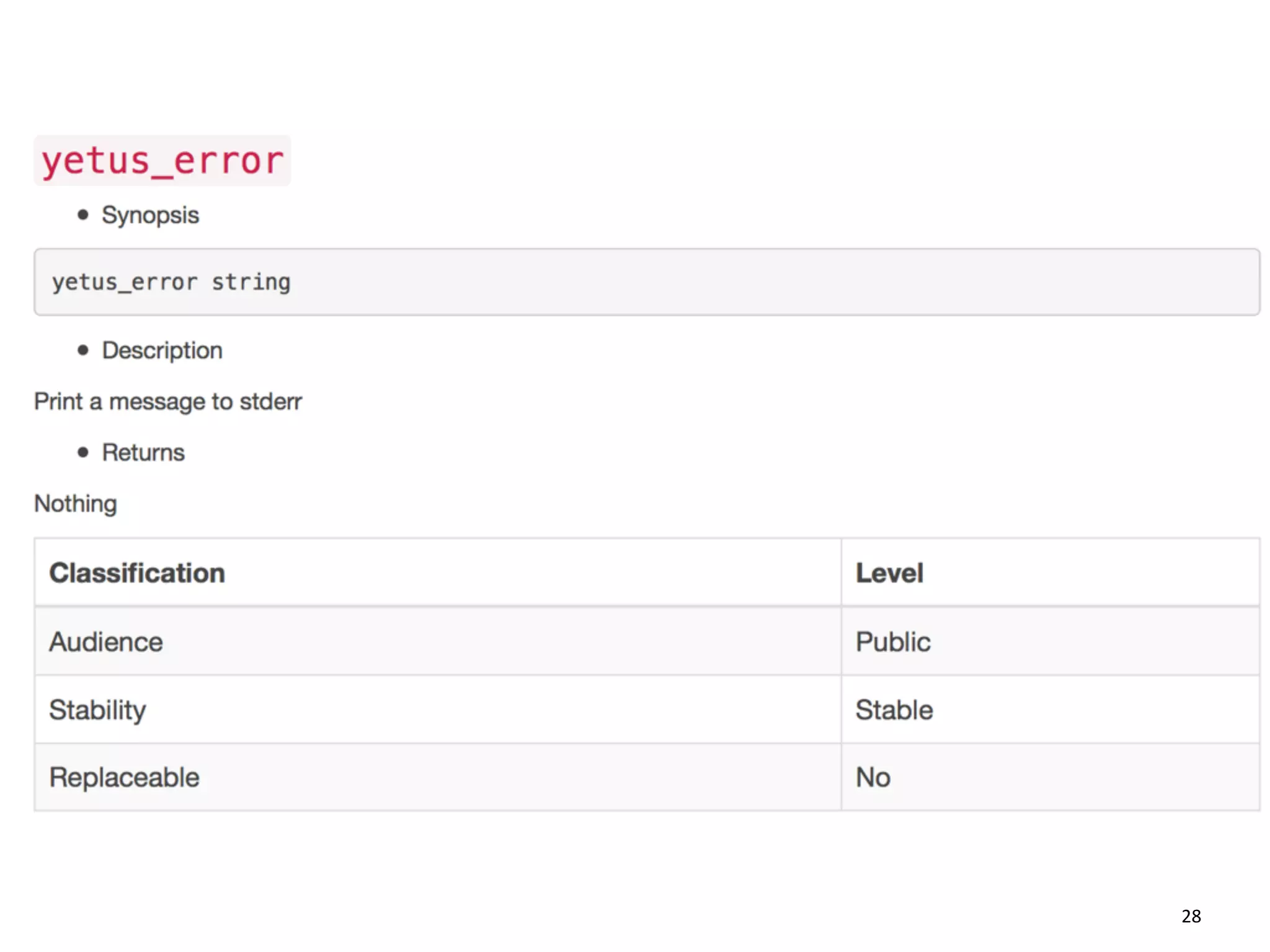Click the Level column header

point(889,573)
